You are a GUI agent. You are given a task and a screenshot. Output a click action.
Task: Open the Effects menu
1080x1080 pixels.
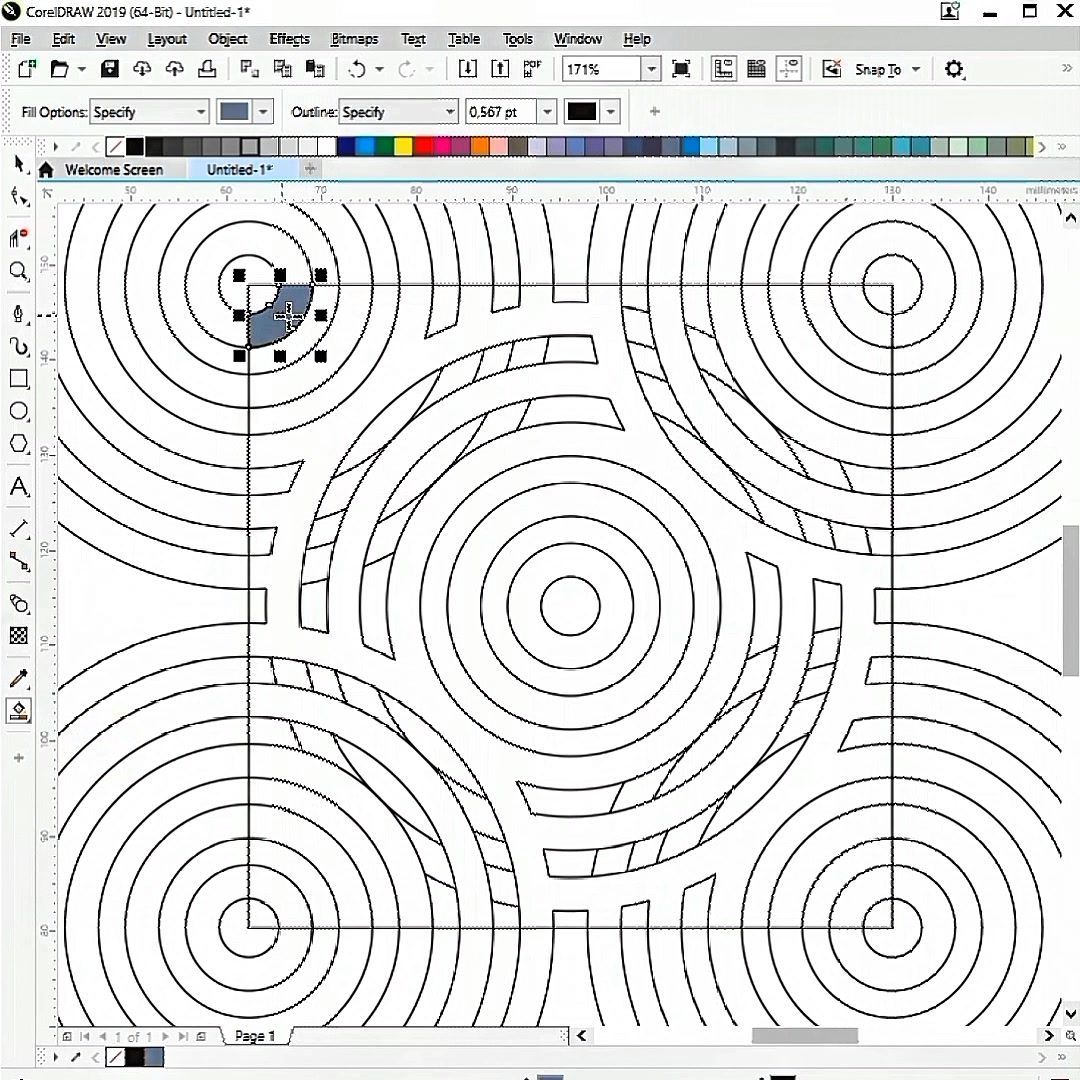tap(289, 39)
